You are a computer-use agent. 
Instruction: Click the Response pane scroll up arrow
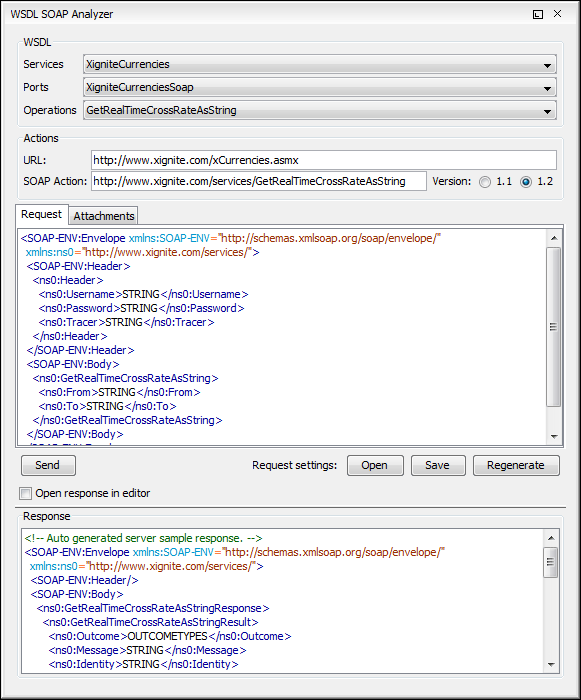click(x=551, y=538)
